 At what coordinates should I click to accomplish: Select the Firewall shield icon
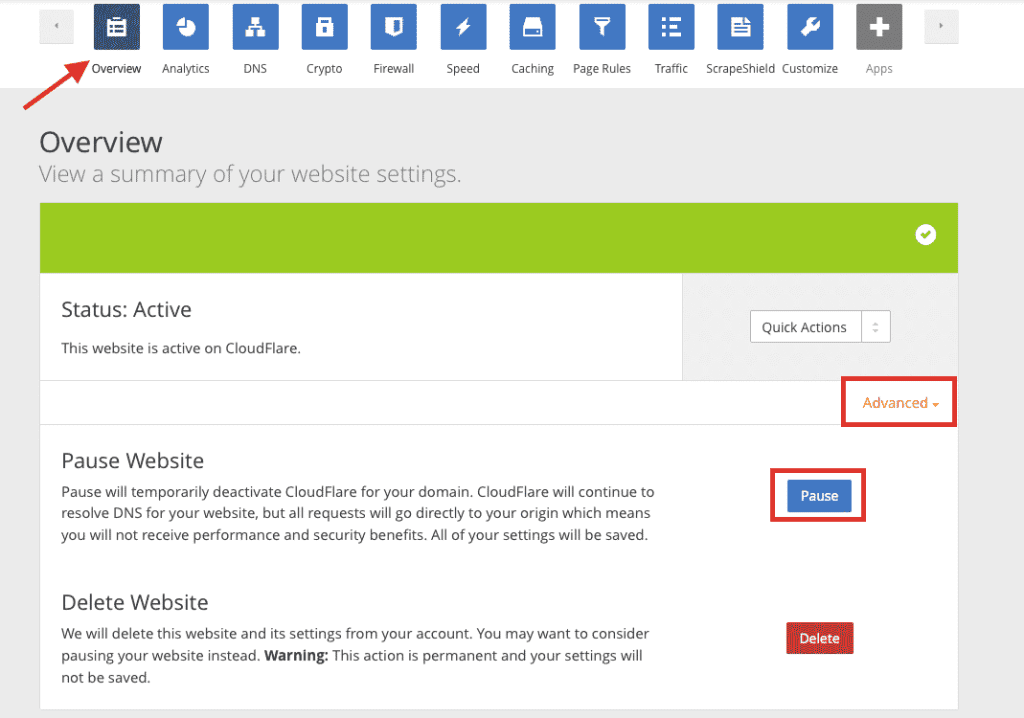(394, 27)
